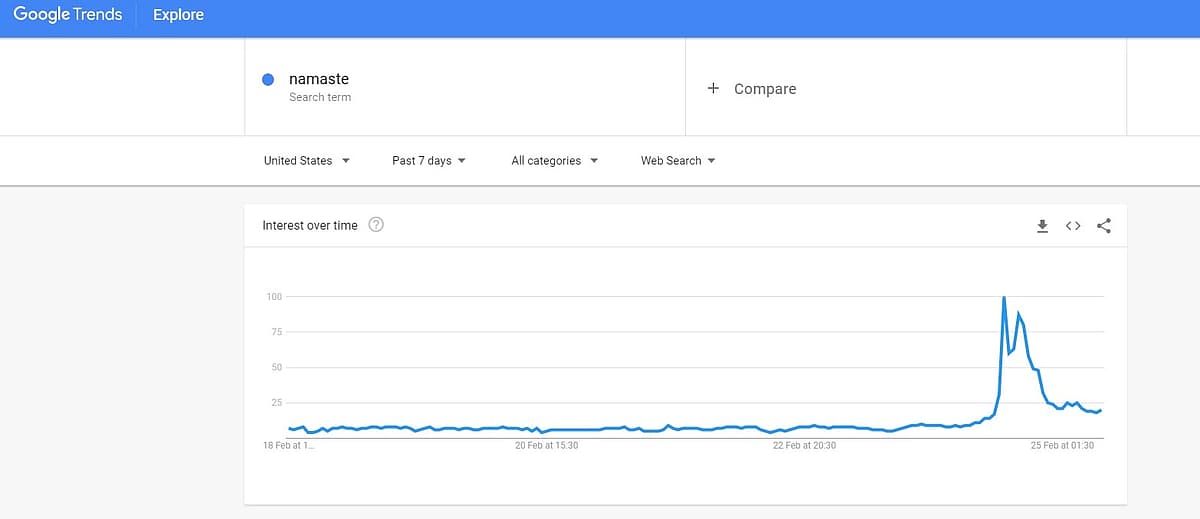The image size is (1200, 519).
Task: Share the Interest over time chart
Action: pos(1104,226)
